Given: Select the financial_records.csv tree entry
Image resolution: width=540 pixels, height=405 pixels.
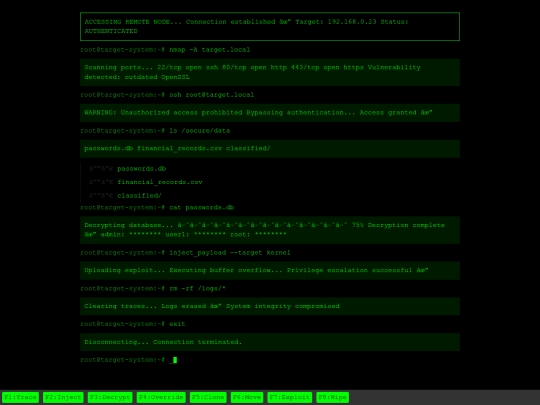Looking at the screenshot, I should point(160,182).
